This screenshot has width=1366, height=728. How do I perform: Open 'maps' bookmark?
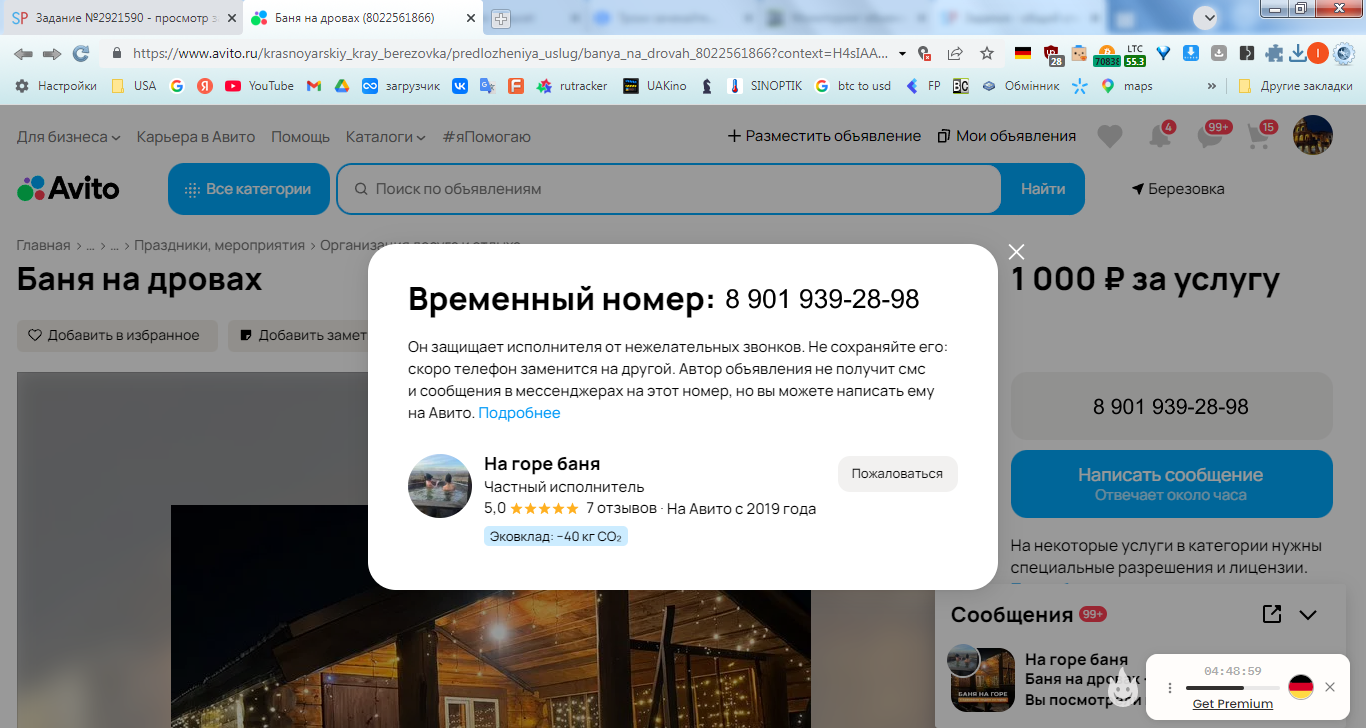pyautogui.click(x=1126, y=86)
